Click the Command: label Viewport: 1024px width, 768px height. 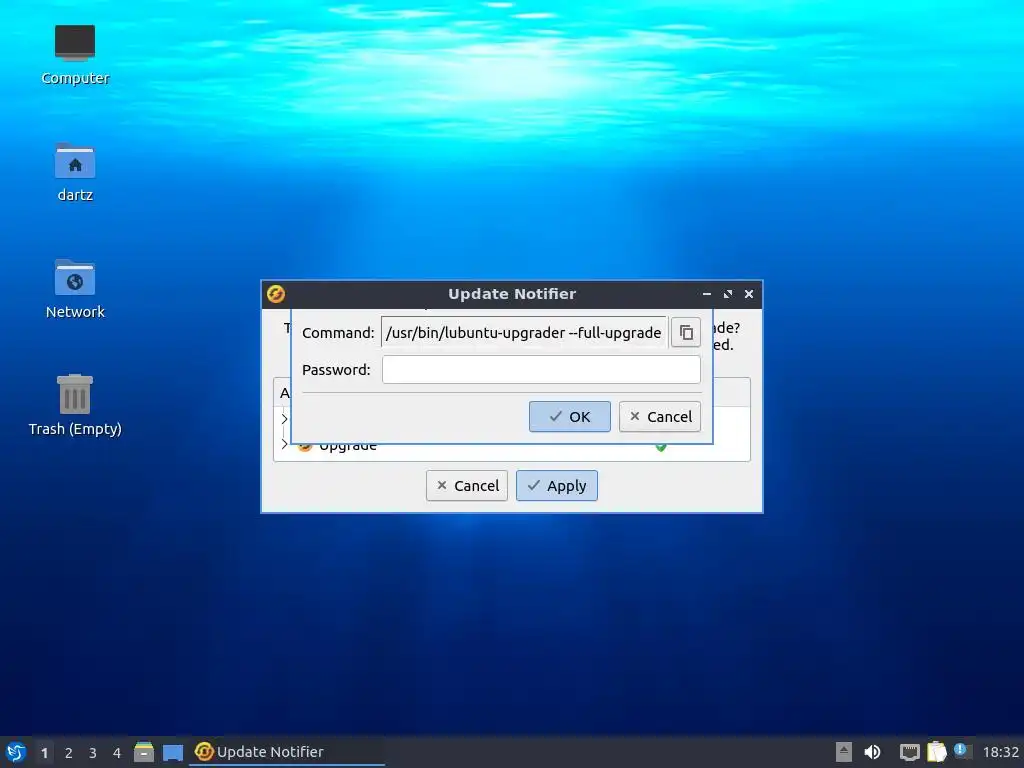[x=338, y=332]
